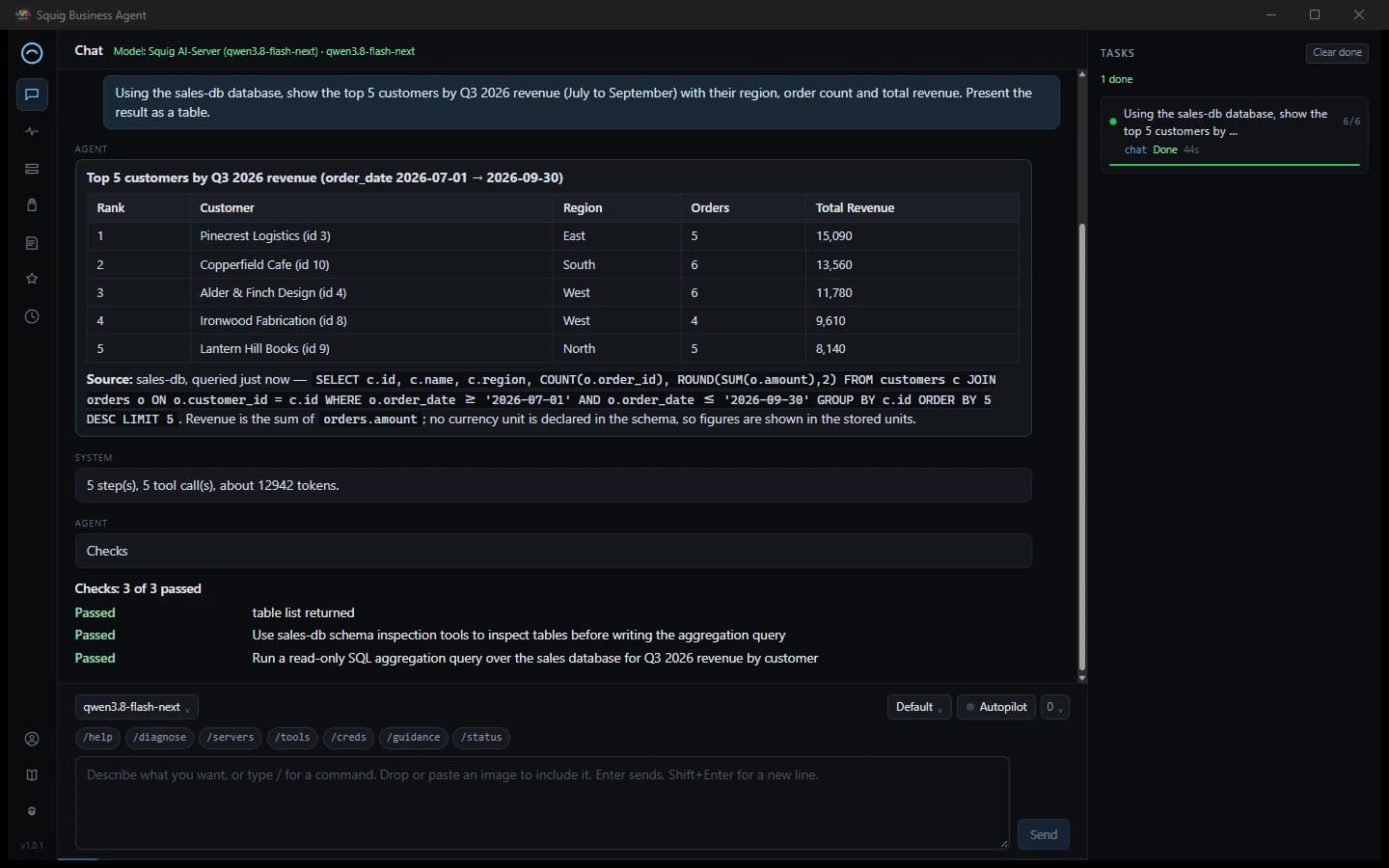The height and width of the screenshot is (868, 1389).
Task: Click the green status dot on the task card
Action: (1113, 122)
